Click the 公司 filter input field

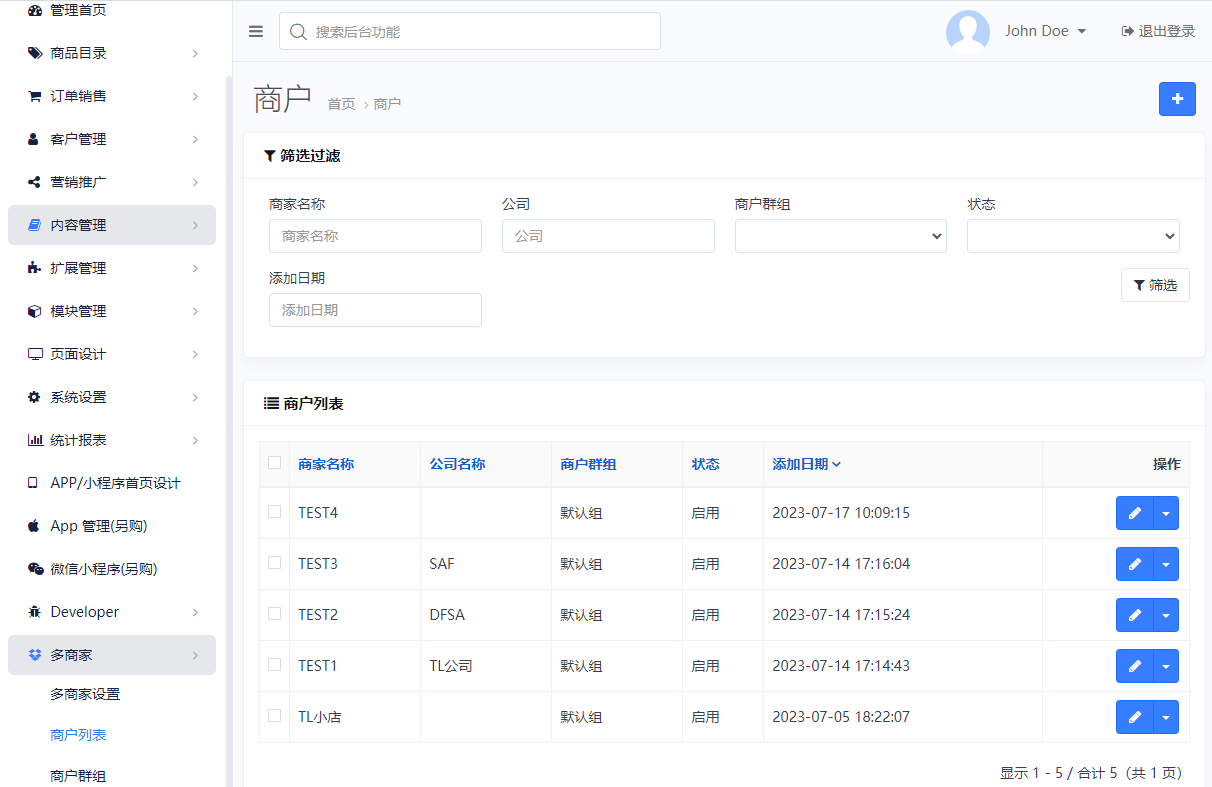point(608,236)
